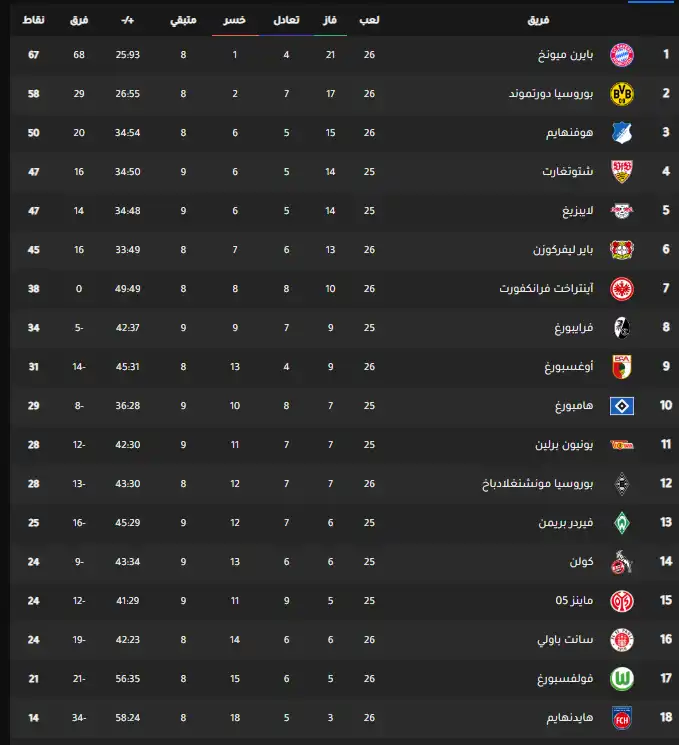Click the فاز wins column header
Viewport: 679px width, 745px height.
coord(329,20)
